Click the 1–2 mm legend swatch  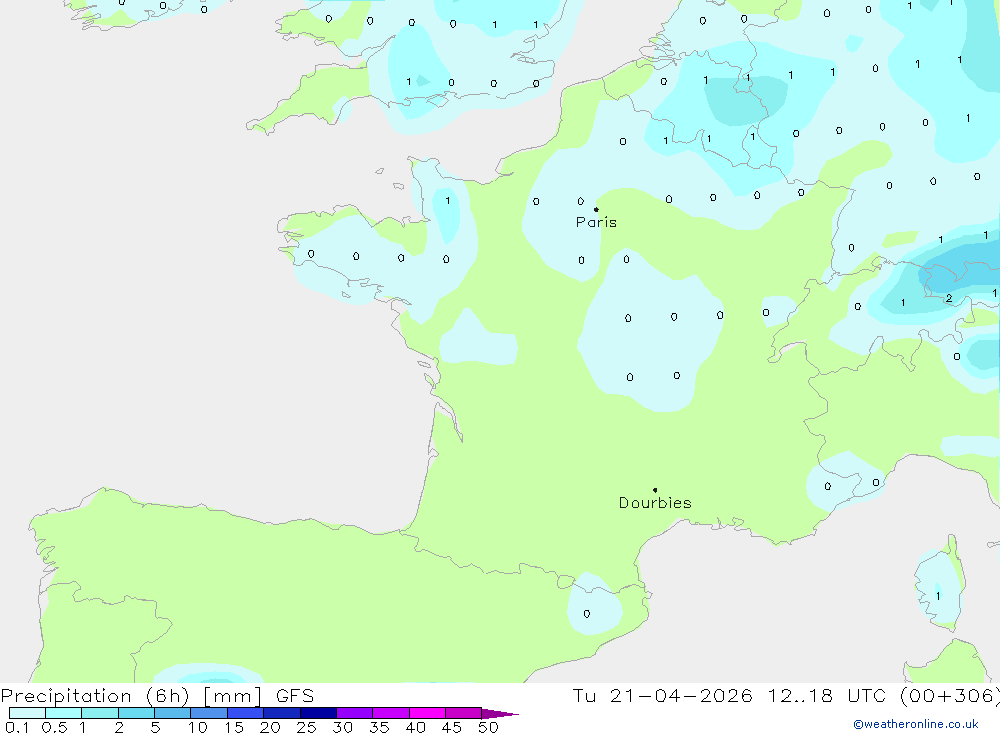[x=100, y=713]
